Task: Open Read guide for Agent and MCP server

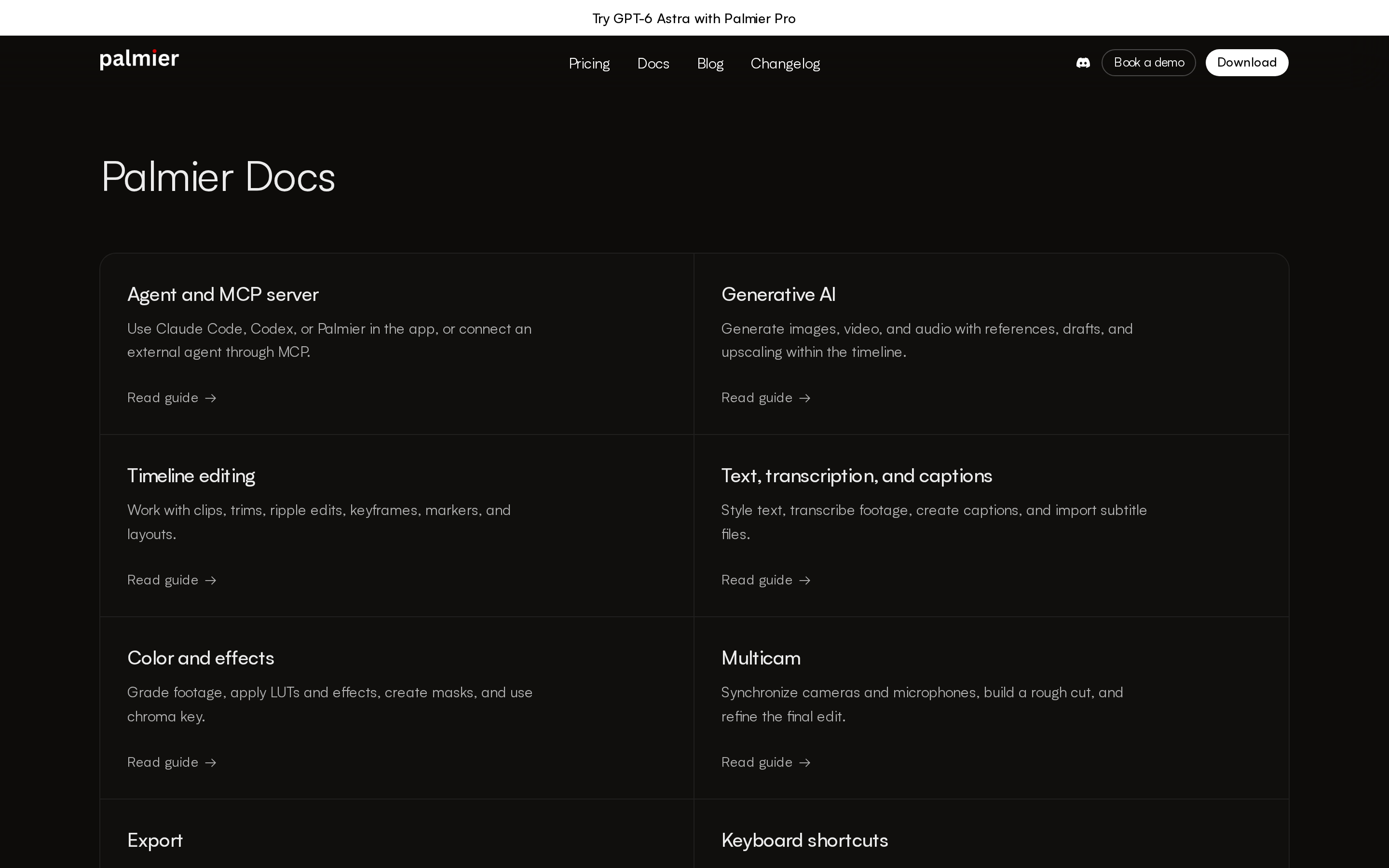Action: click(172, 398)
